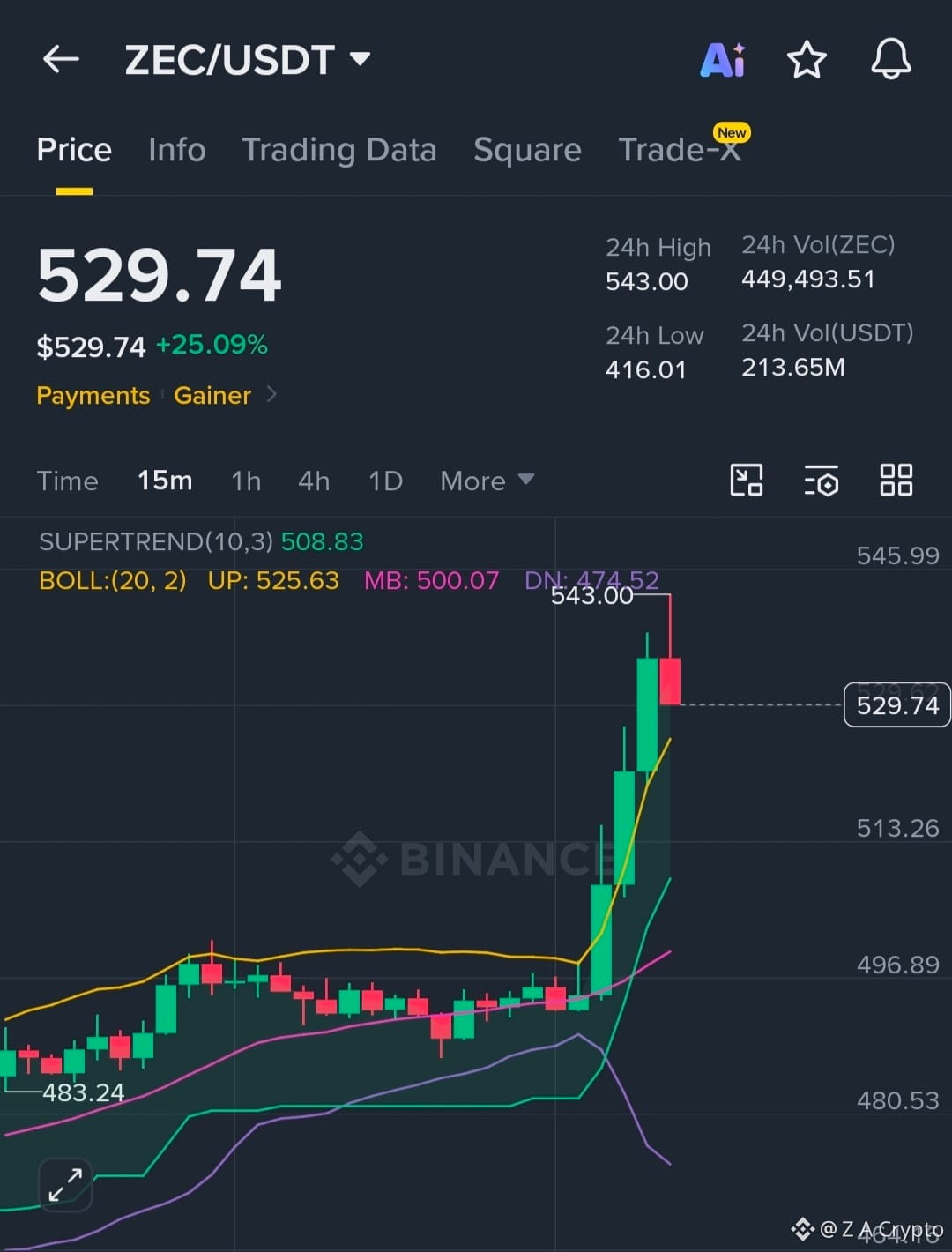This screenshot has width=952, height=1252.
Task: Switch to the Info tab
Action: (176, 150)
